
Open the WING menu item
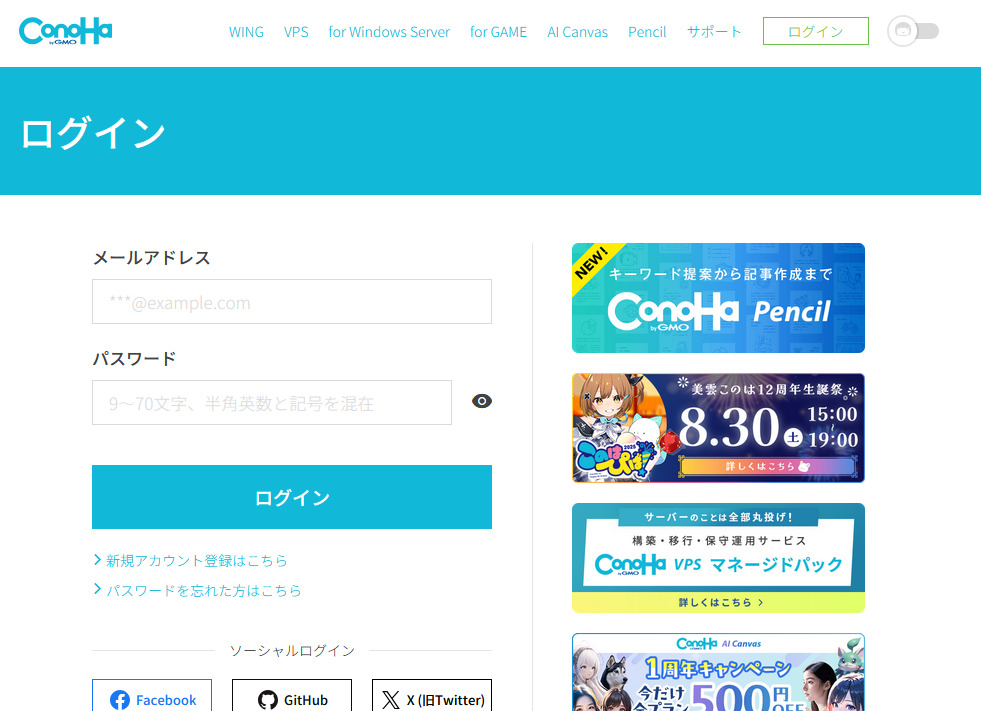pos(246,32)
